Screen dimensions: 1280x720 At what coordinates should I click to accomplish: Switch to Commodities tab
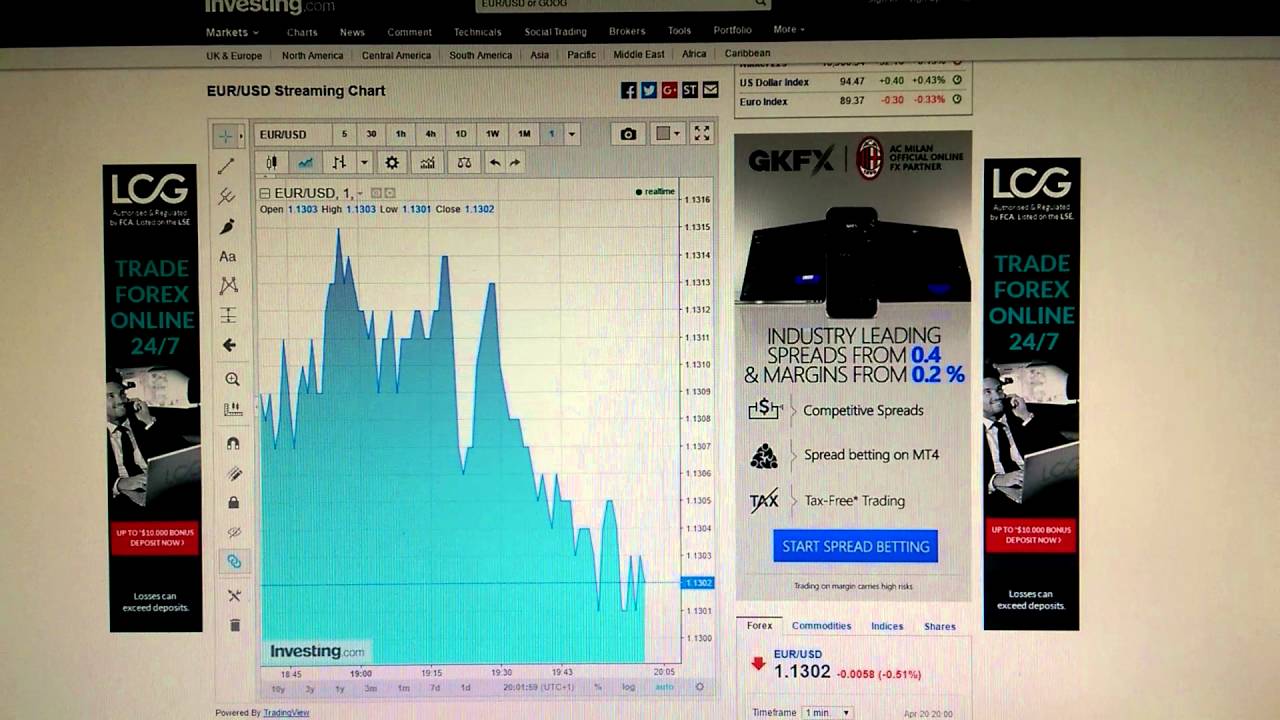(x=821, y=626)
